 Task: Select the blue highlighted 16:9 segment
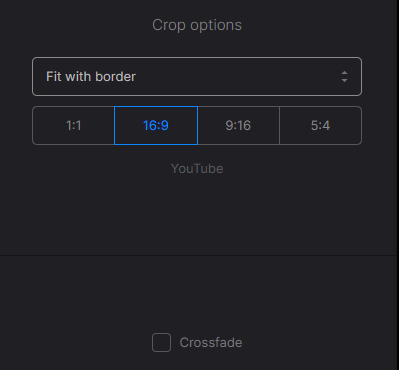156,126
